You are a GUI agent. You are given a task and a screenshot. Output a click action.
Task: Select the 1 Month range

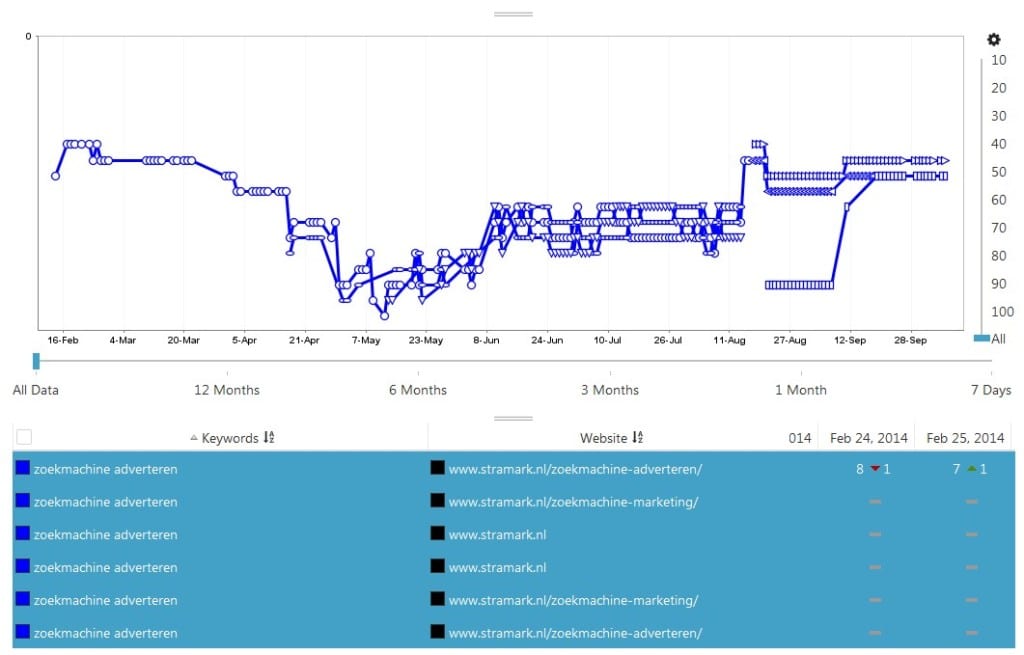801,390
